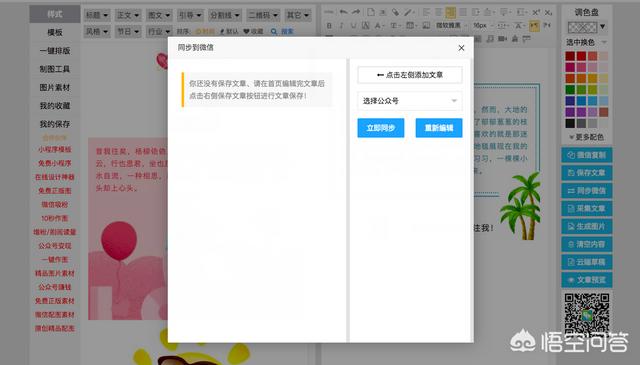640x365 pixels.
Task: Select the 样式 tab in sidebar
Action: click(x=55, y=14)
